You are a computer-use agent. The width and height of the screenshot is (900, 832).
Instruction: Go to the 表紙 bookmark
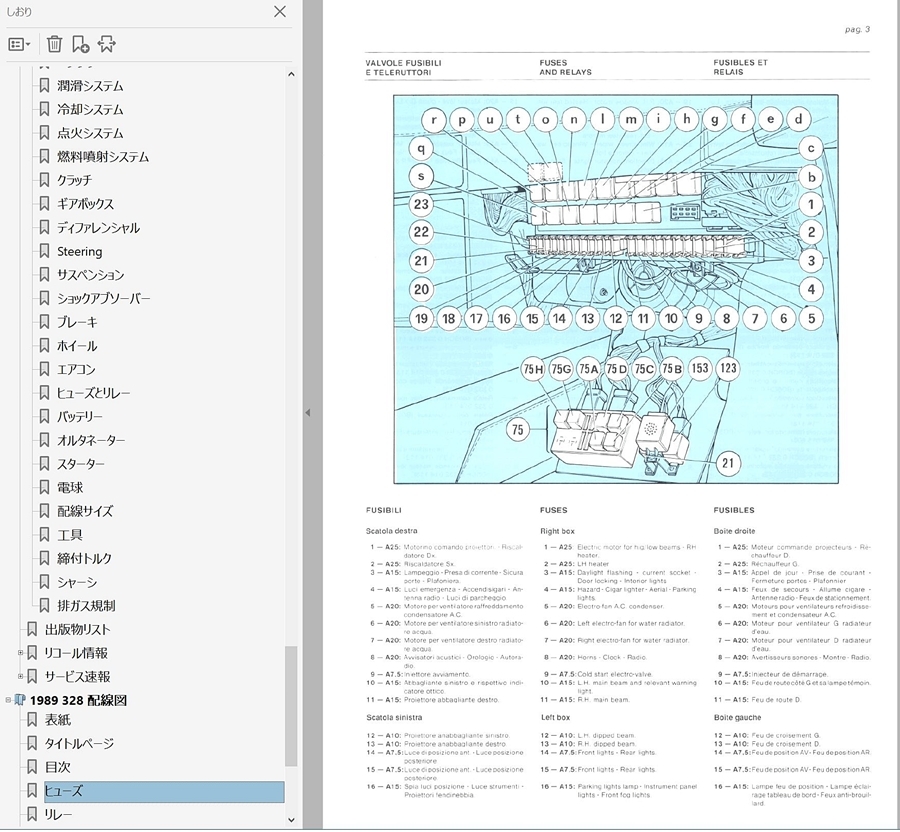(x=58, y=720)
